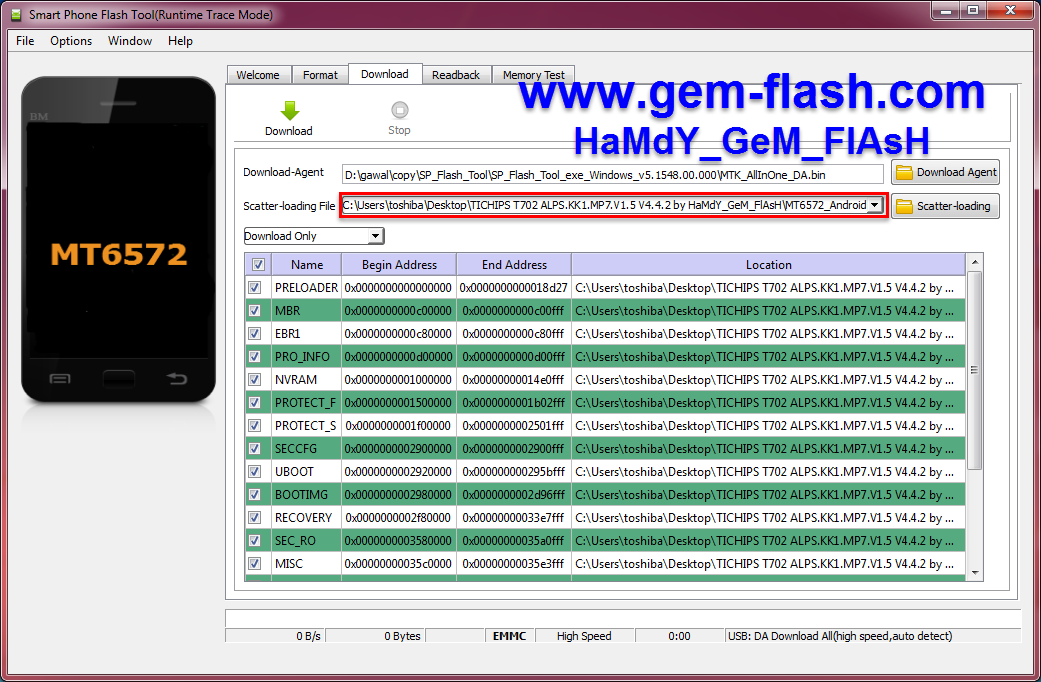Image resolution: width=1041 pixels, height=682 pixels.
Task: Click the Stop label
Action: click(399, 130)
